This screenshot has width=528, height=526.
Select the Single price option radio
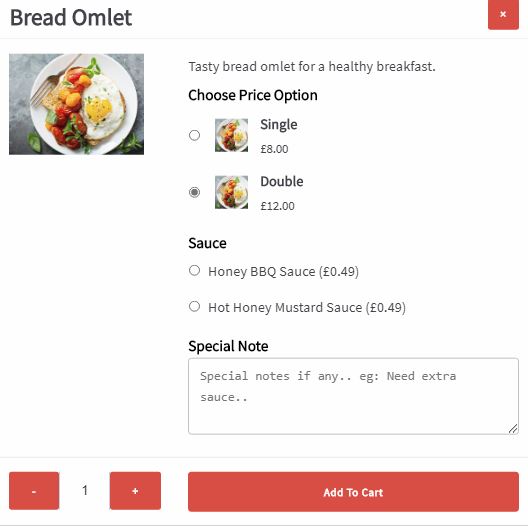[x=194, y=135]
